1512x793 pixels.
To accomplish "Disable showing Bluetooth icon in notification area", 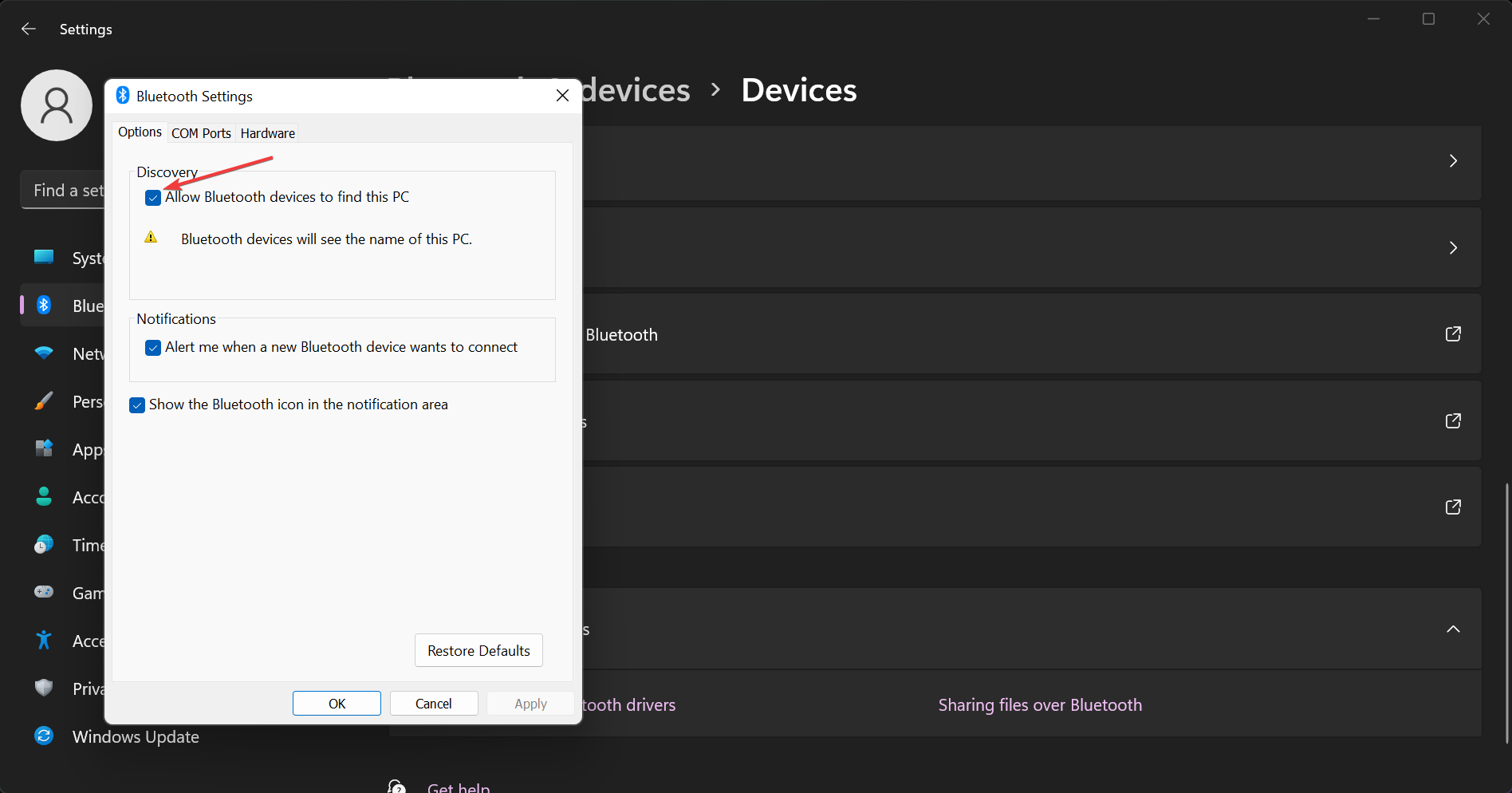I will pos(136,405).
